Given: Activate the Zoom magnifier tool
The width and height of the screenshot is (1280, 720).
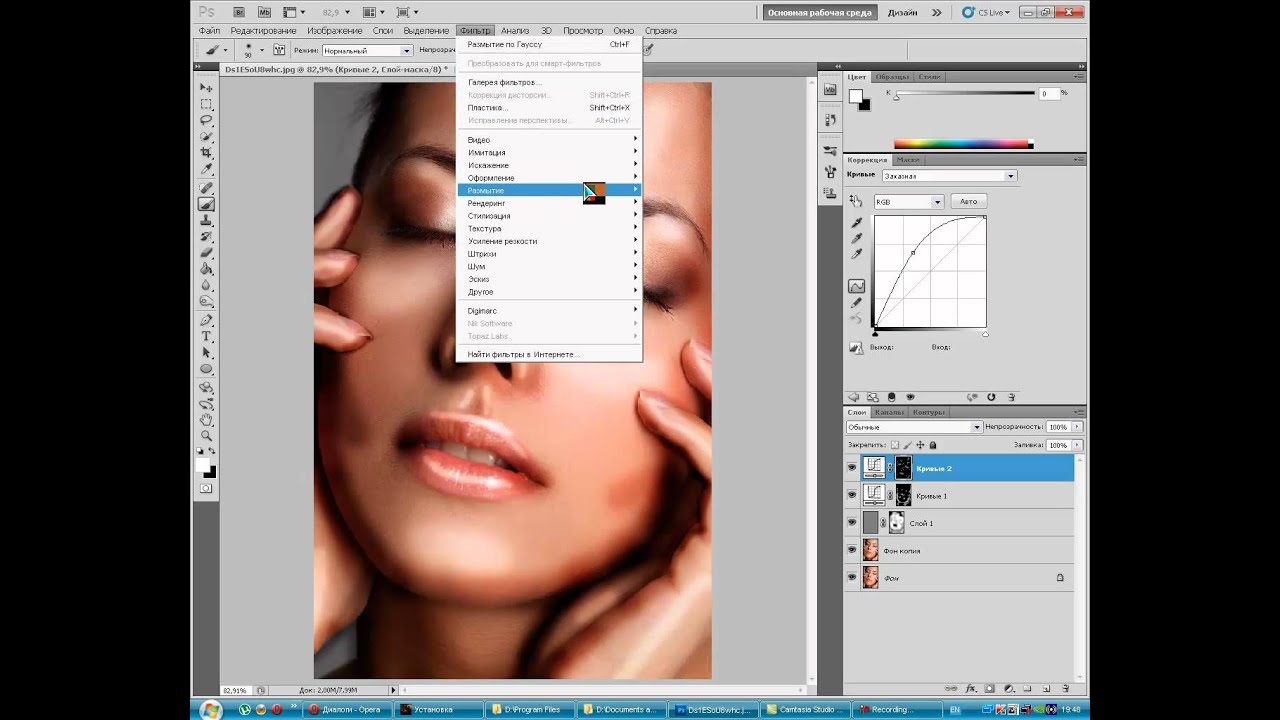Looking at the screenshot, I should 206,436.
